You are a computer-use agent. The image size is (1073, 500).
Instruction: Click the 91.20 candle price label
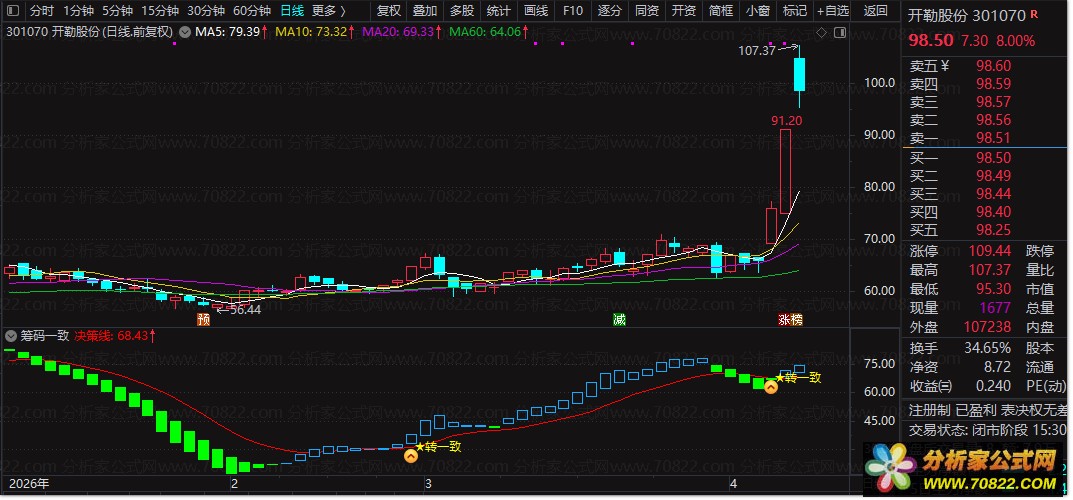[x=786, y=120]
